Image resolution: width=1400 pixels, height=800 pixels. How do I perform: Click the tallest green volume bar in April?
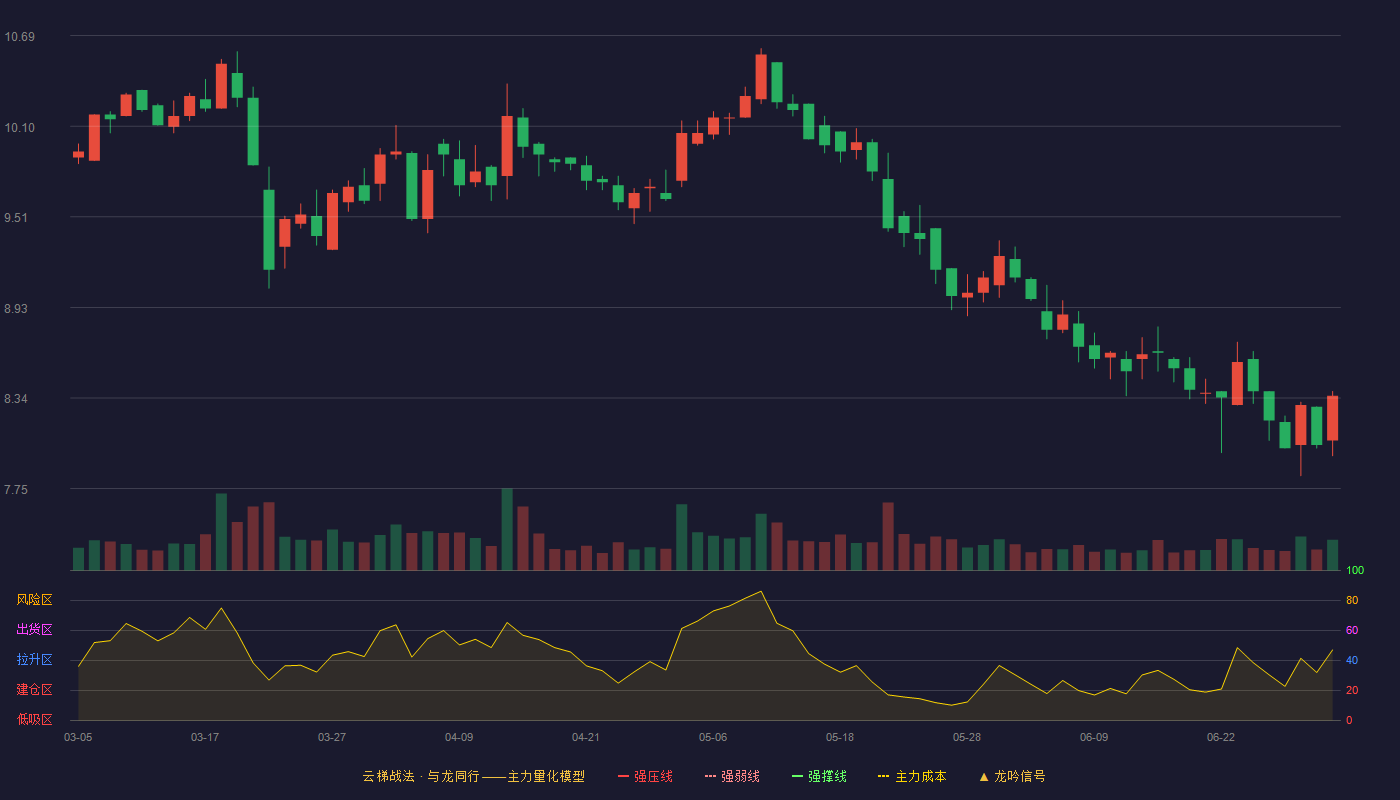pyautogui.click(x=507, y=530)
